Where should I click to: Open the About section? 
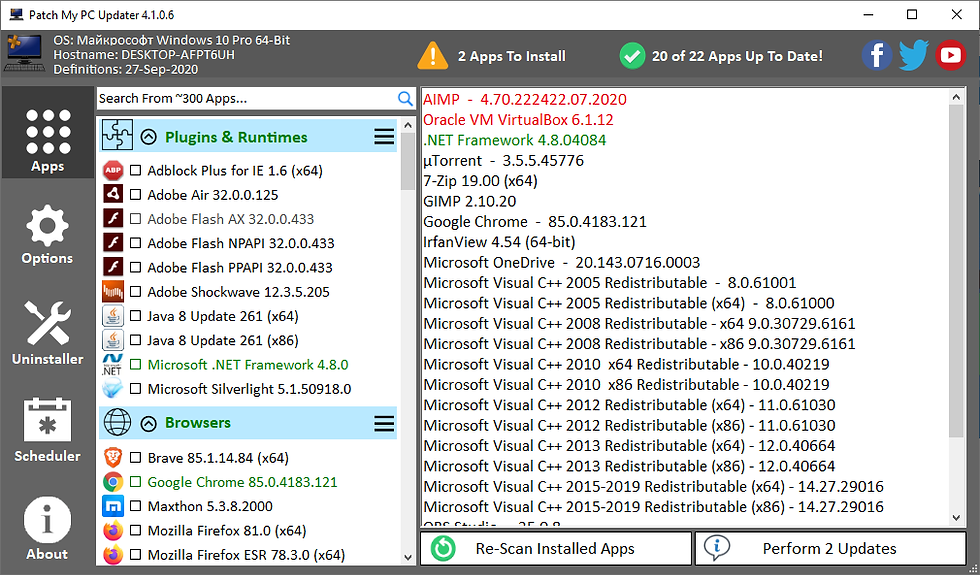pos(48,528)
